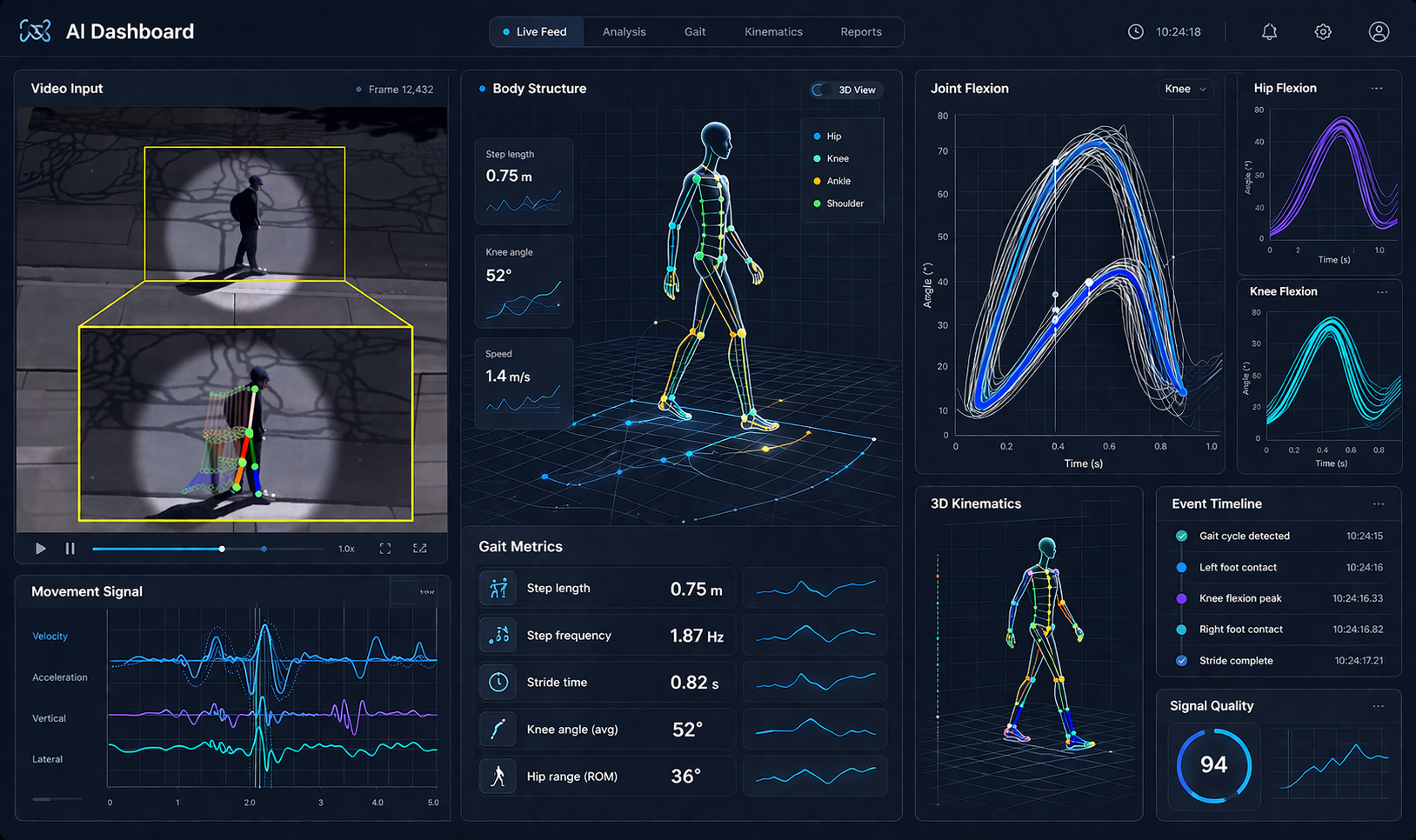Select the Lateral signal label
The image size is (1416, 840).
(x=48, y=759)
